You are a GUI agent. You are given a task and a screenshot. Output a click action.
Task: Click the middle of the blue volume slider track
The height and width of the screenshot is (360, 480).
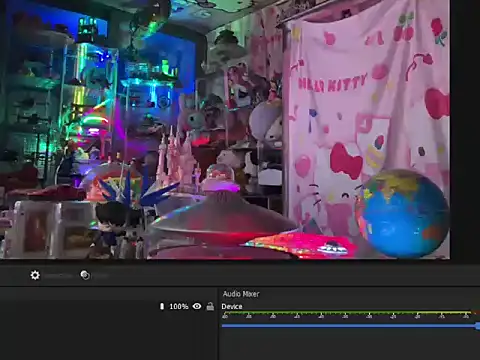pos(349,326)
